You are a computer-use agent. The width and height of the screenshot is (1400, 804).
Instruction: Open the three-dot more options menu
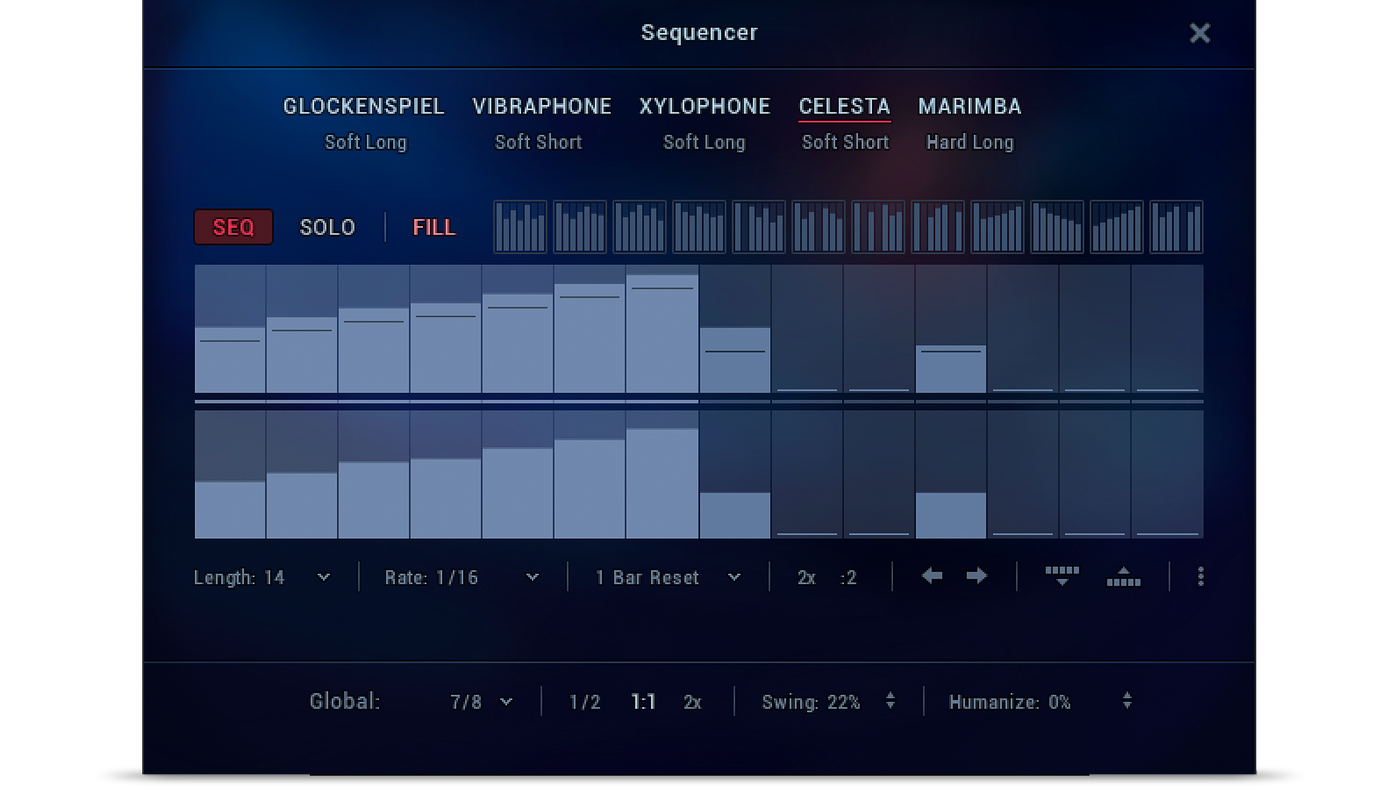click(x=1200, y=576)
